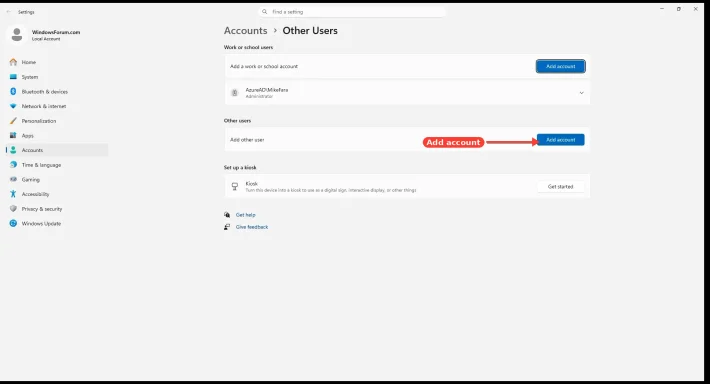
Task: Click the Apps icon in sidebar
Action: pyautogui.click(x=13, y=135)
